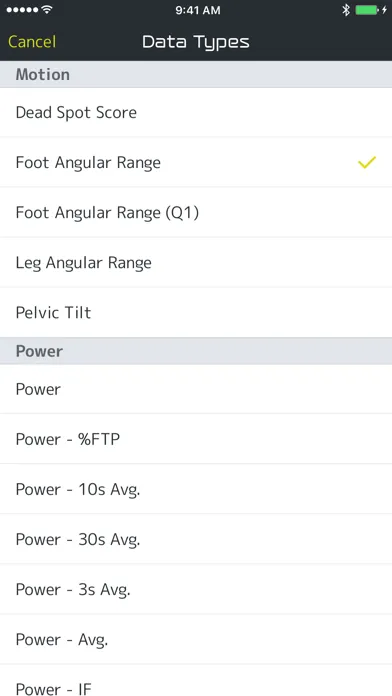Pick Power - 30s Avg. entry
This screenshot has height=696, width=392.
(196, 539)
